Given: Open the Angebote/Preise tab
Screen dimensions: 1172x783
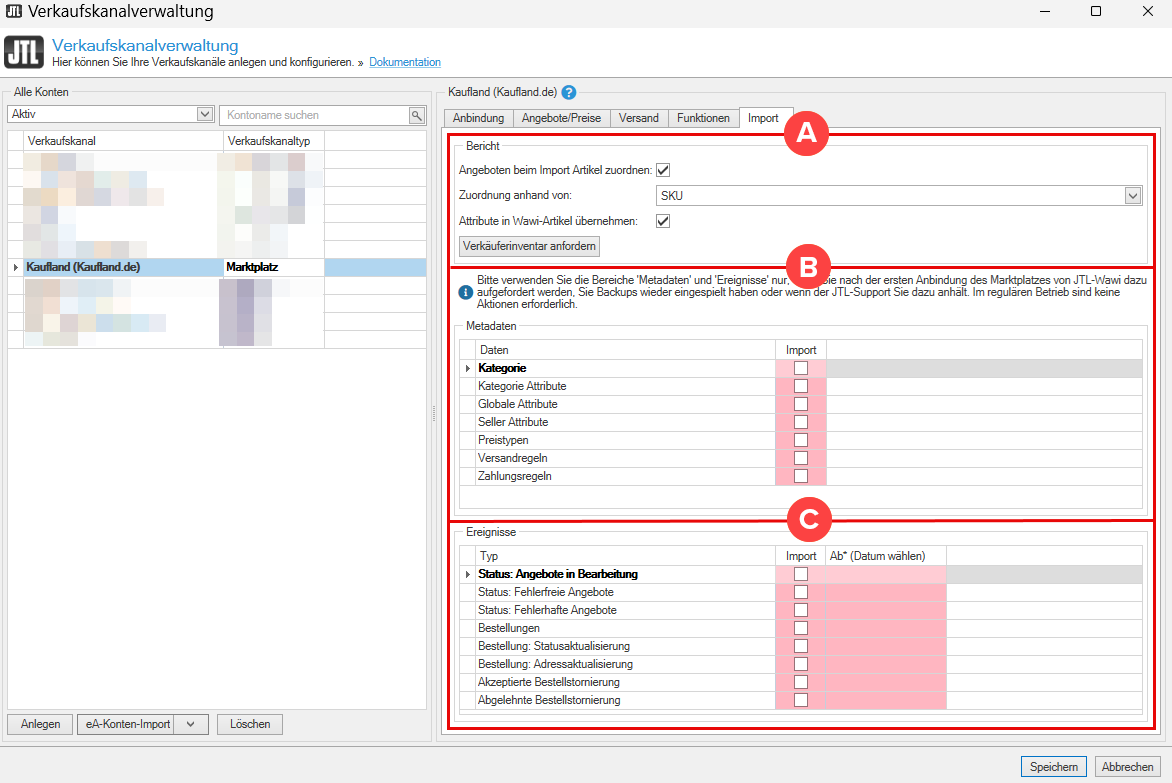Looking at the screenshot, I should click(561, 118).
